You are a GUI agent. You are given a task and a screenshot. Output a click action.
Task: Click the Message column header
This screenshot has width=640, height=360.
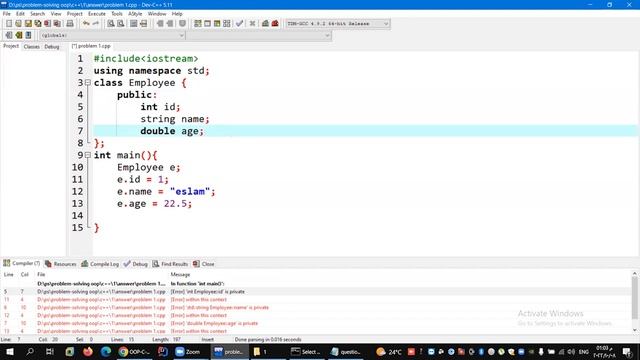click(180, 275)
